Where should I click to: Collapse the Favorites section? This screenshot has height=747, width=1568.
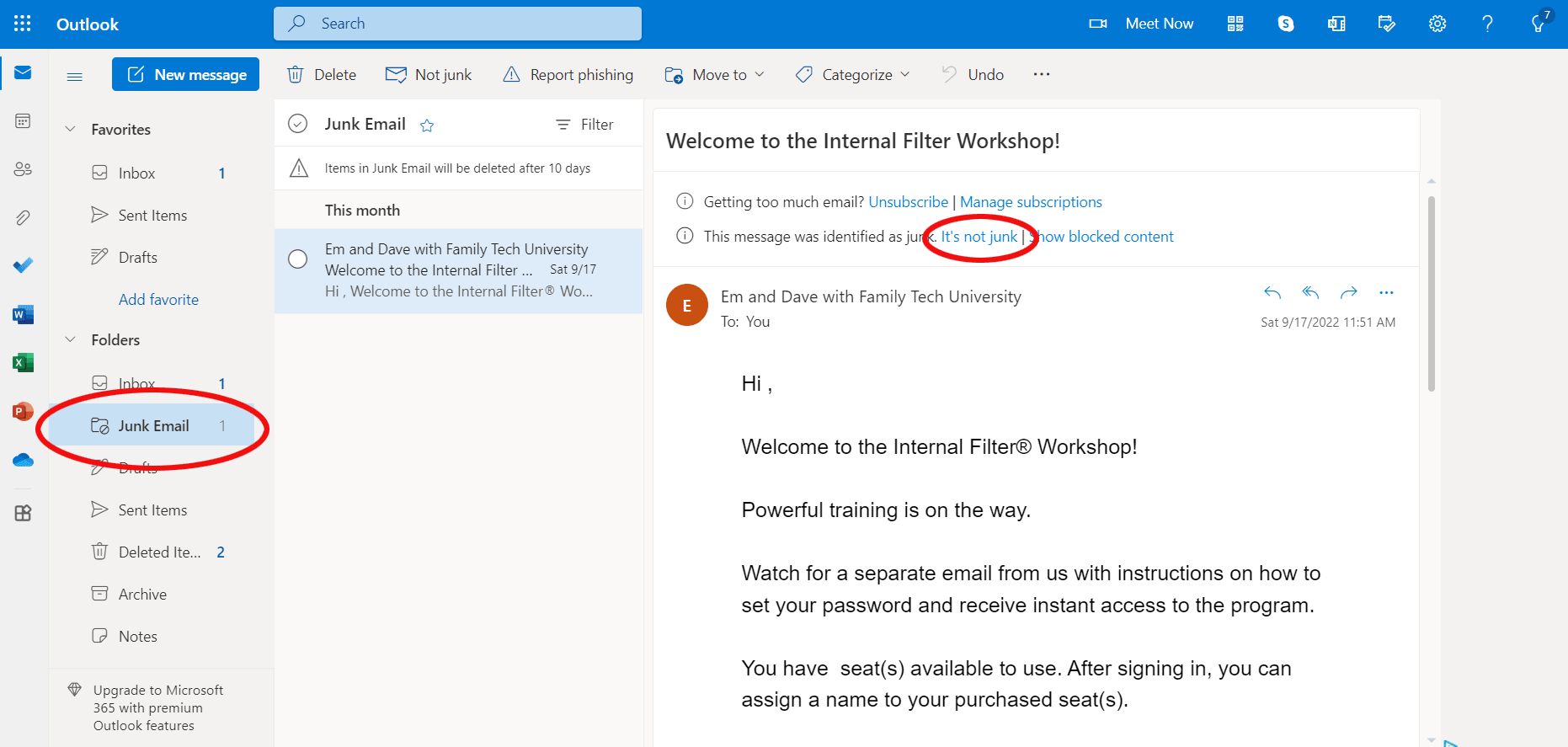click(x=71, y=129)
